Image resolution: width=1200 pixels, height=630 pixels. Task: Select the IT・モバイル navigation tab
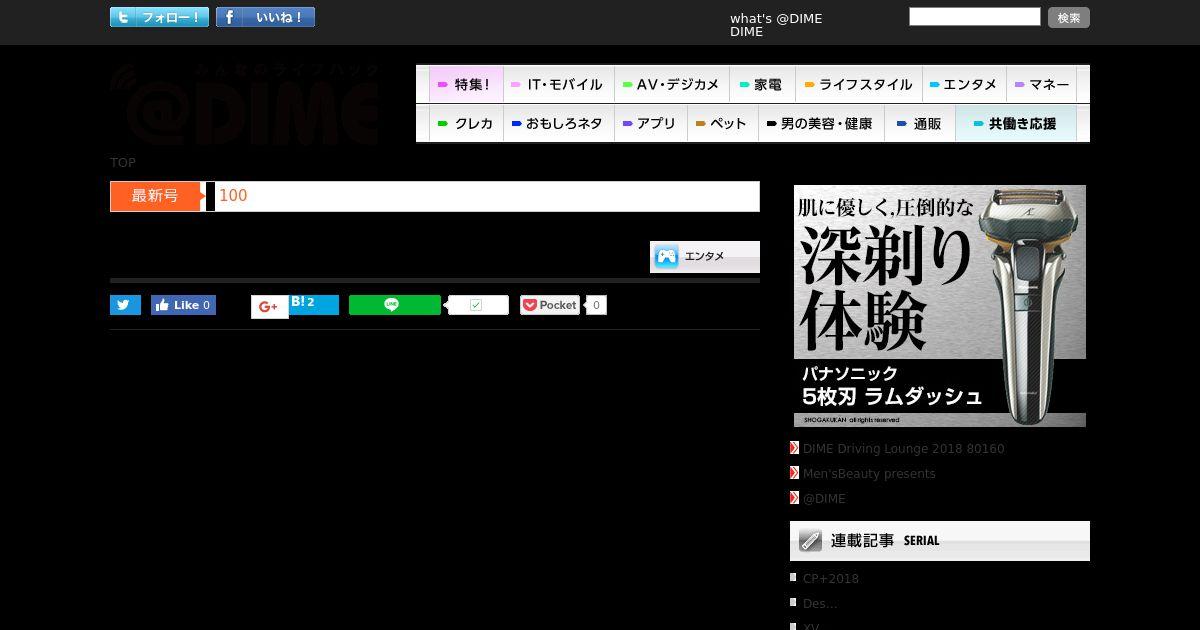pyautogui.click(x=558, y=84)
